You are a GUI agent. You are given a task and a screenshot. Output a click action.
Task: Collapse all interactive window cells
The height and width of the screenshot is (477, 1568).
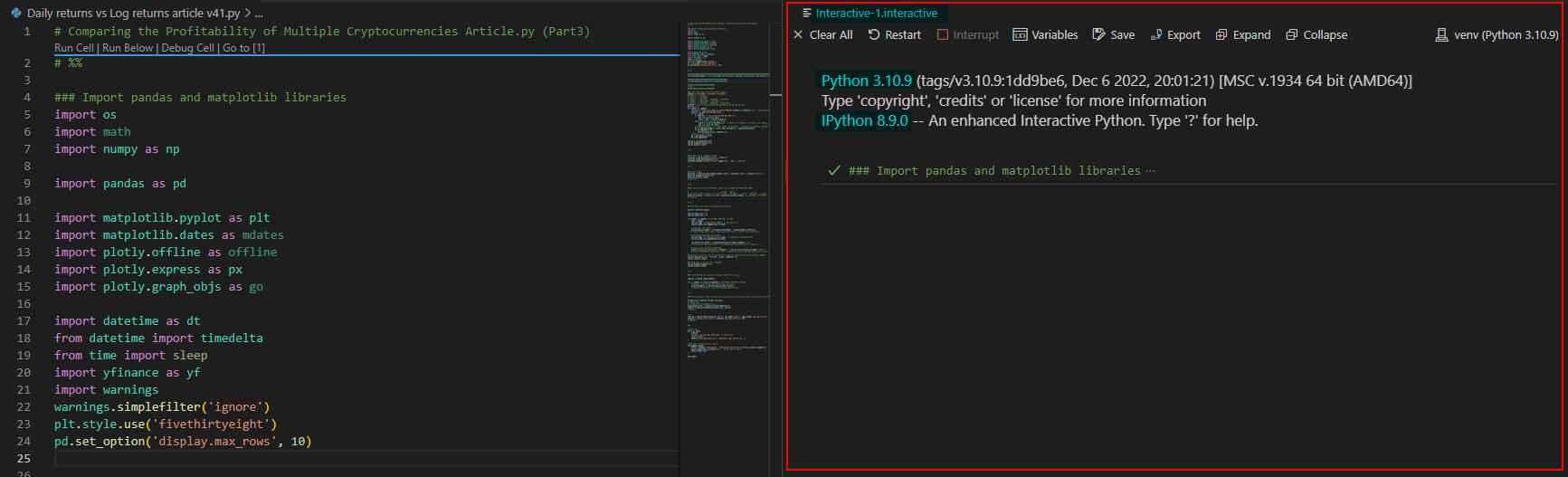1316,35
